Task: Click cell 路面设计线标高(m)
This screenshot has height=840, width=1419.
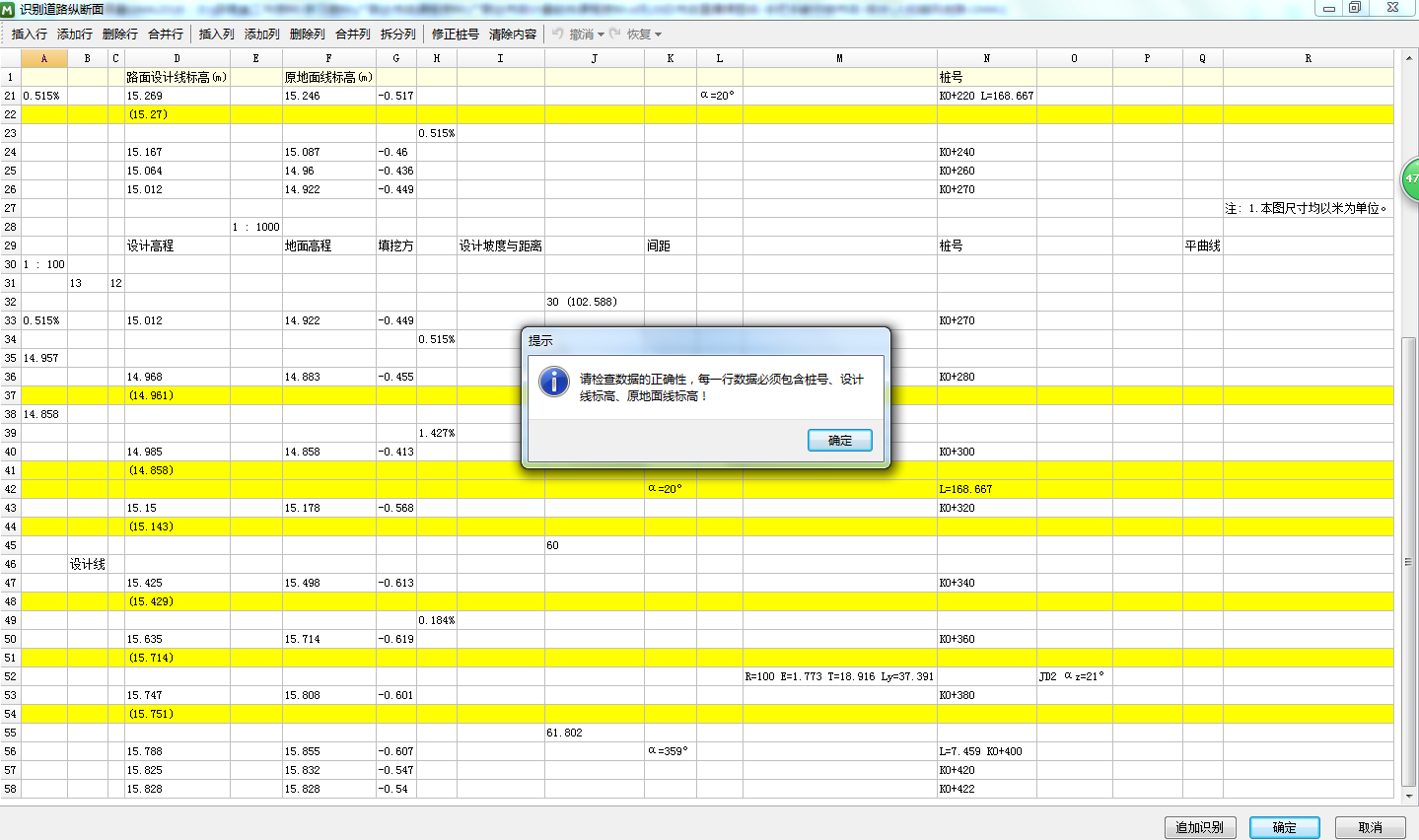Action: click(x=177, y=77)
